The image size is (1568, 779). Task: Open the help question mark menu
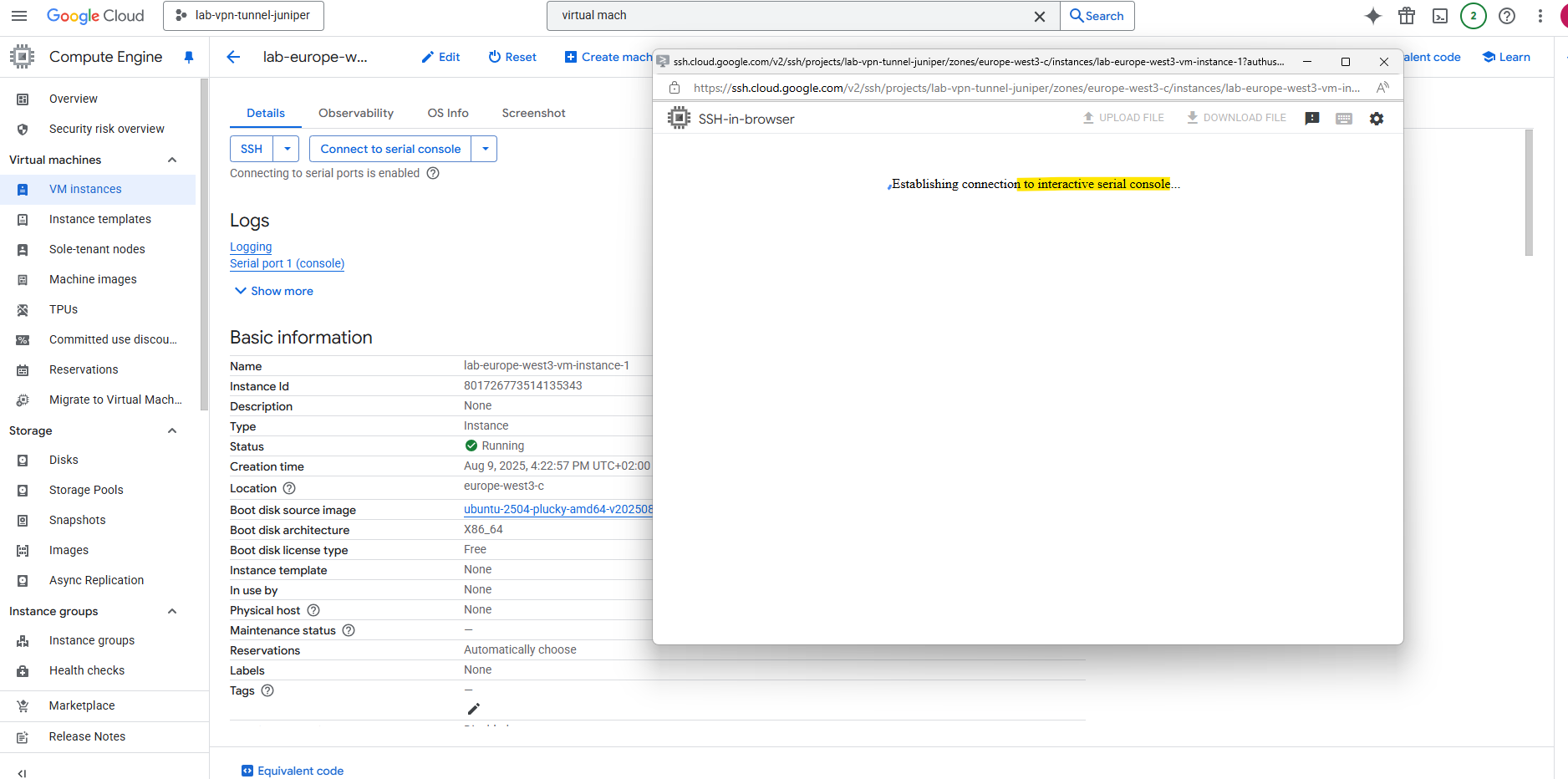coord(1507,16)
